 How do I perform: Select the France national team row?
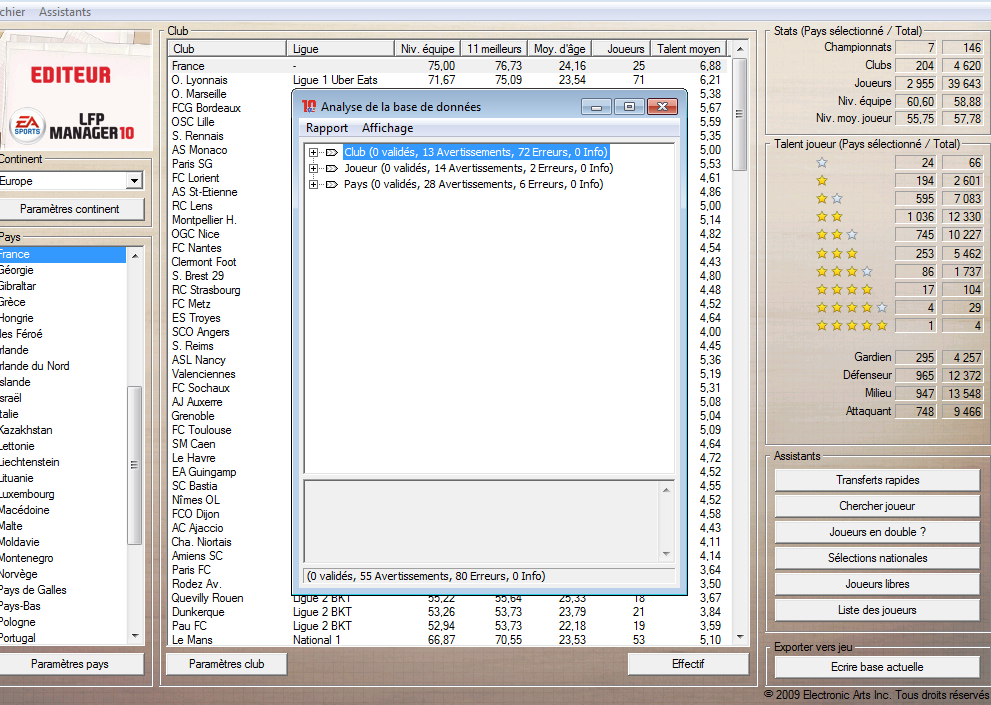click(x=447, y=66)
